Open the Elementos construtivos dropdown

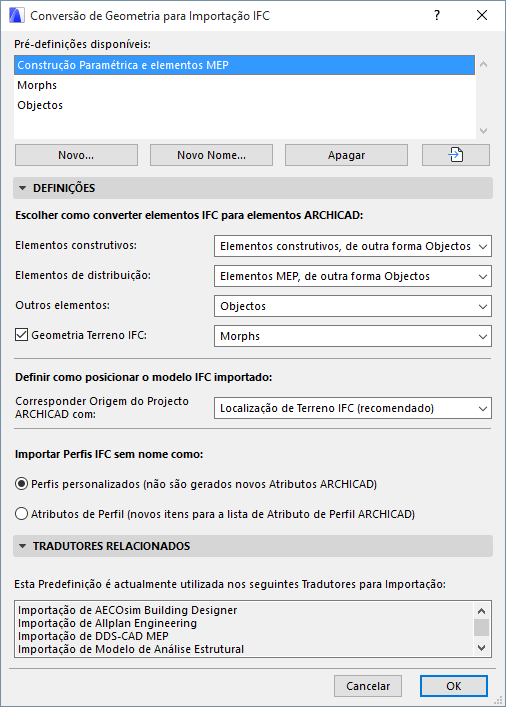coord(353,246)
